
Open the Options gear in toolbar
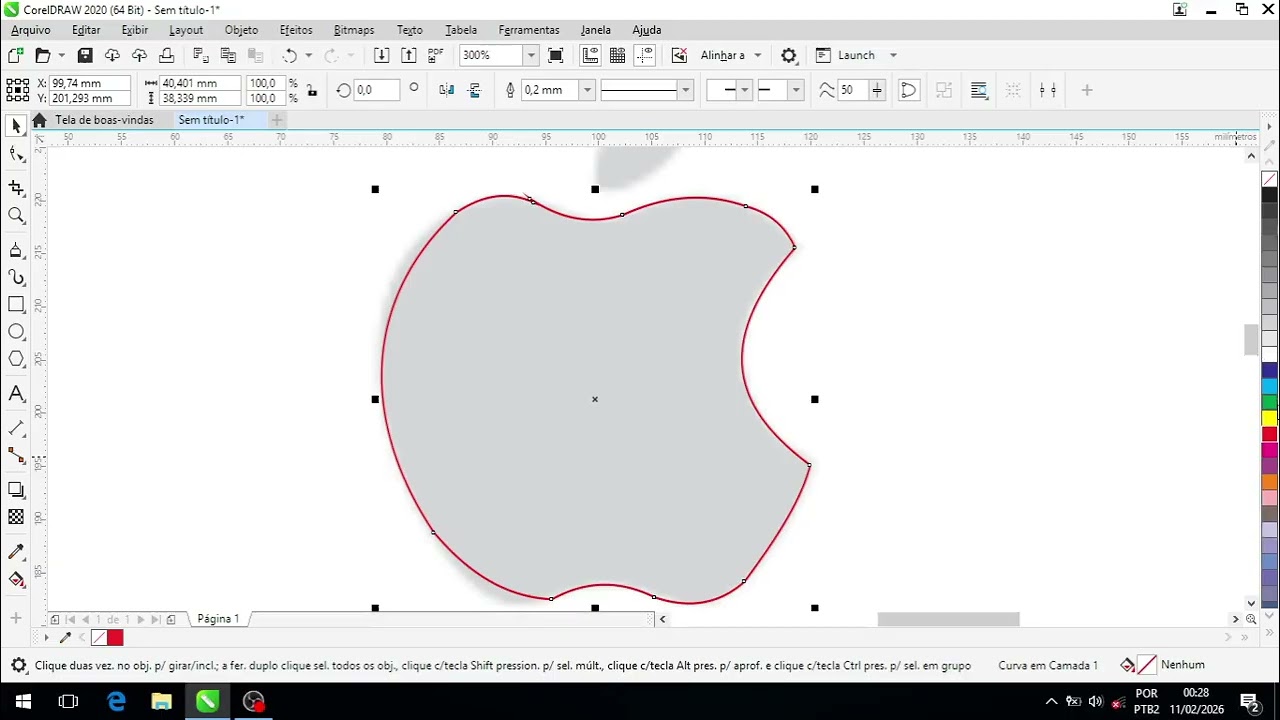tap(789, 55)
